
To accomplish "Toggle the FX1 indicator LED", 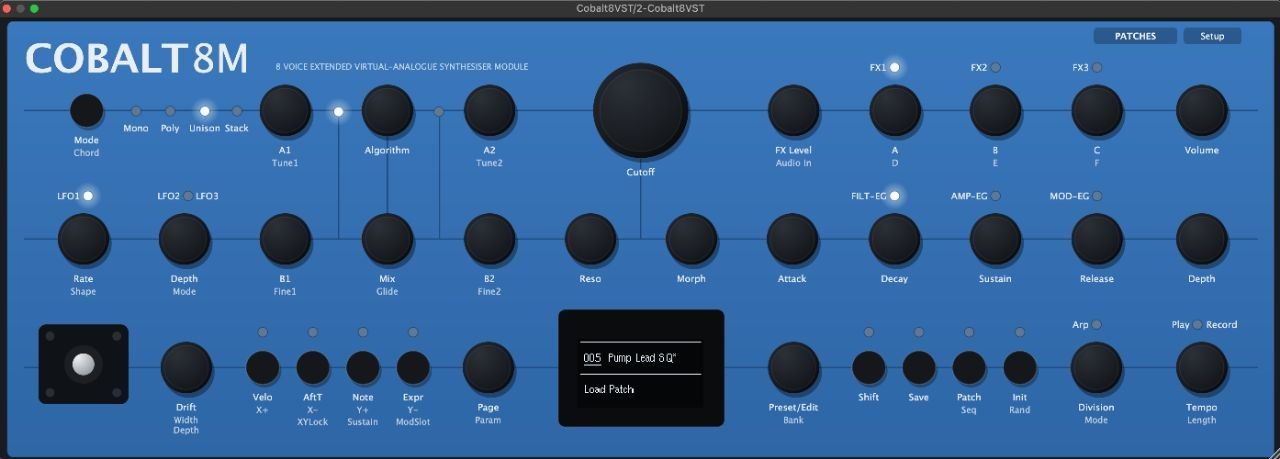I will pyautogui.click(x=895, y=68).
